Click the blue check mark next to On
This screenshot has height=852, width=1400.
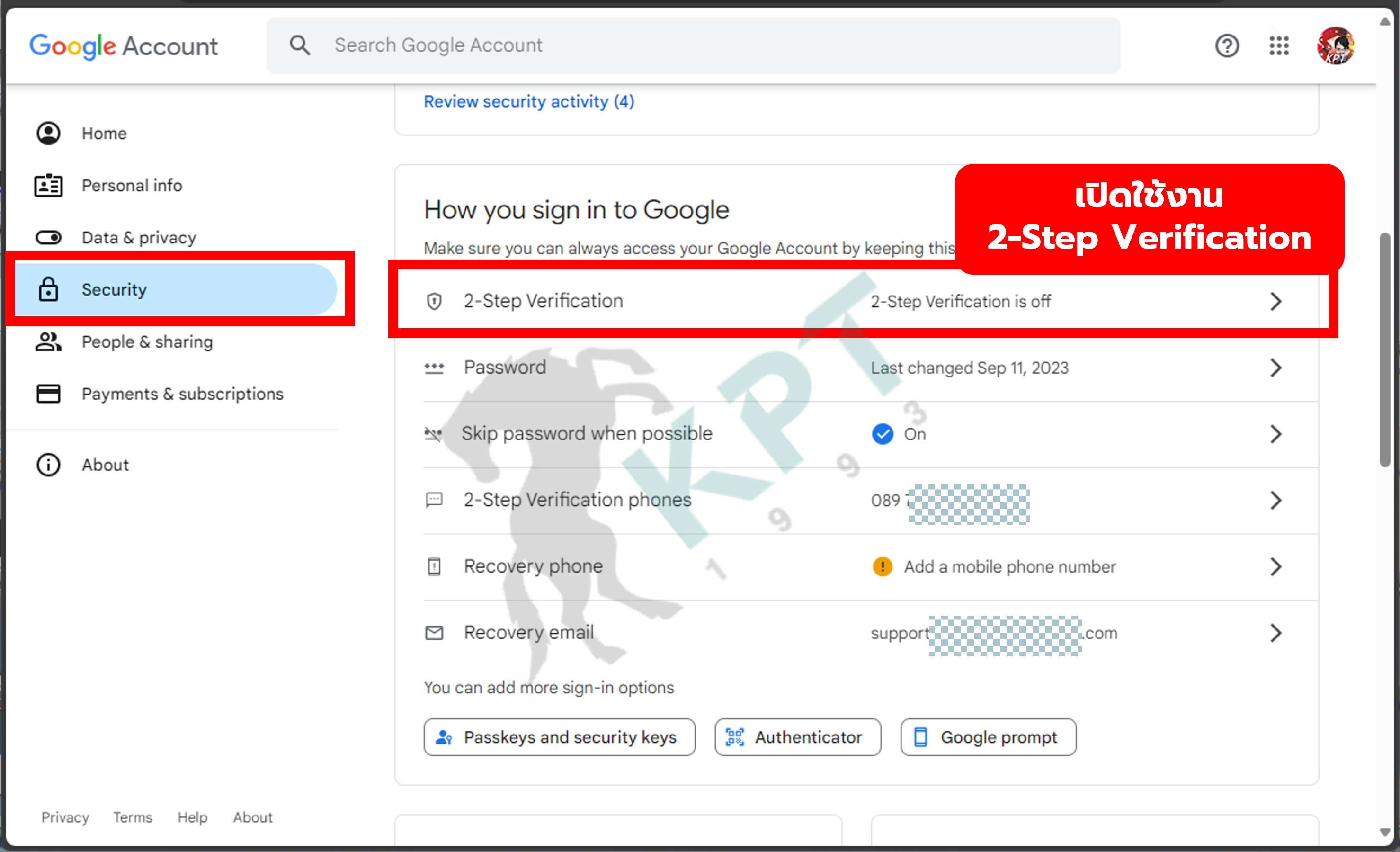[883, 434]
